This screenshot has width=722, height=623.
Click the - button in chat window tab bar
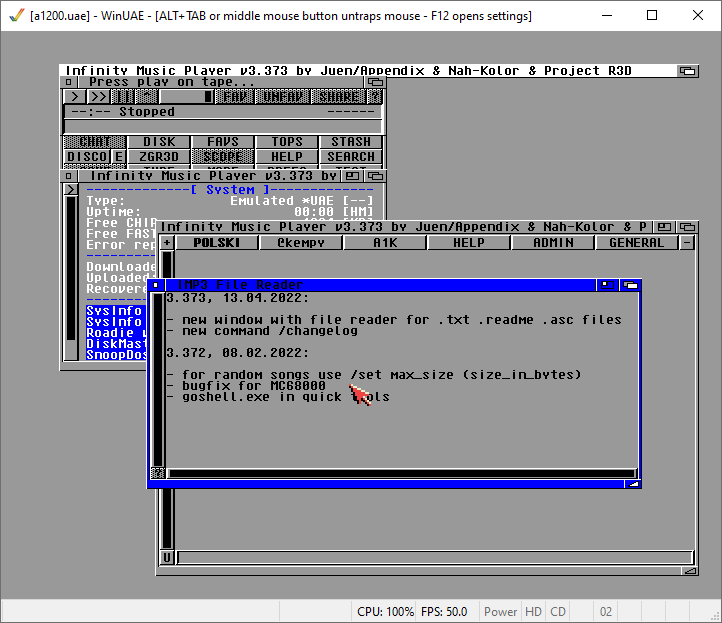click(x=687, y=242)
